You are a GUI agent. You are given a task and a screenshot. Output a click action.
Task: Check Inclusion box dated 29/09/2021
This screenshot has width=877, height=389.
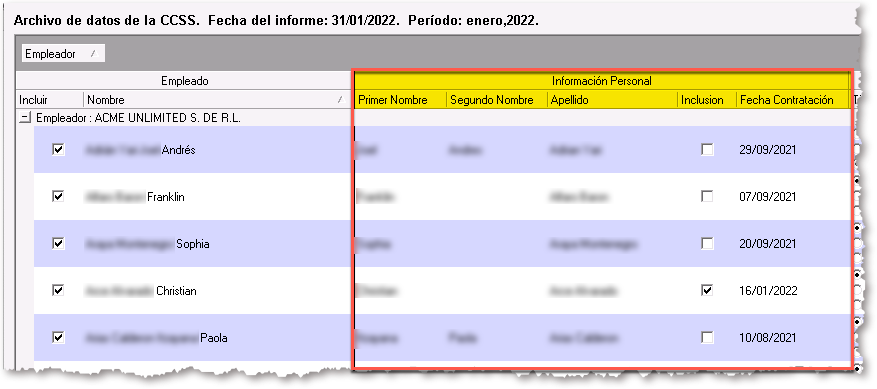click(x=708, y=149)
